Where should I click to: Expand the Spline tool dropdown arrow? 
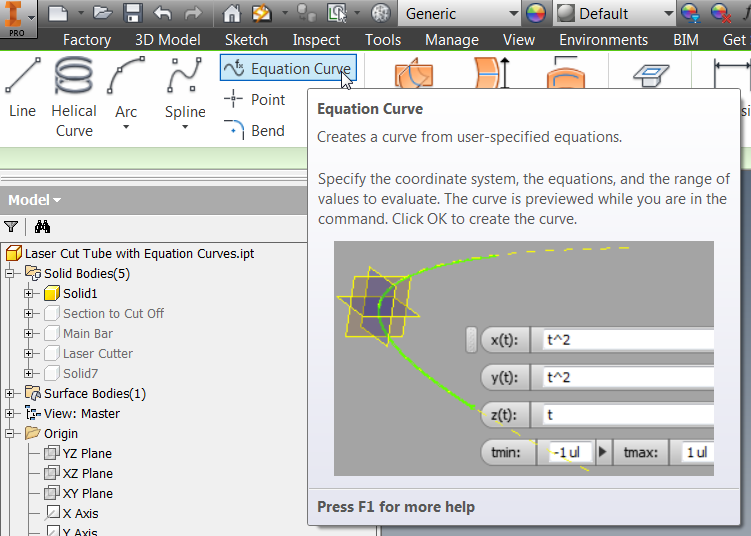(185, 127)
